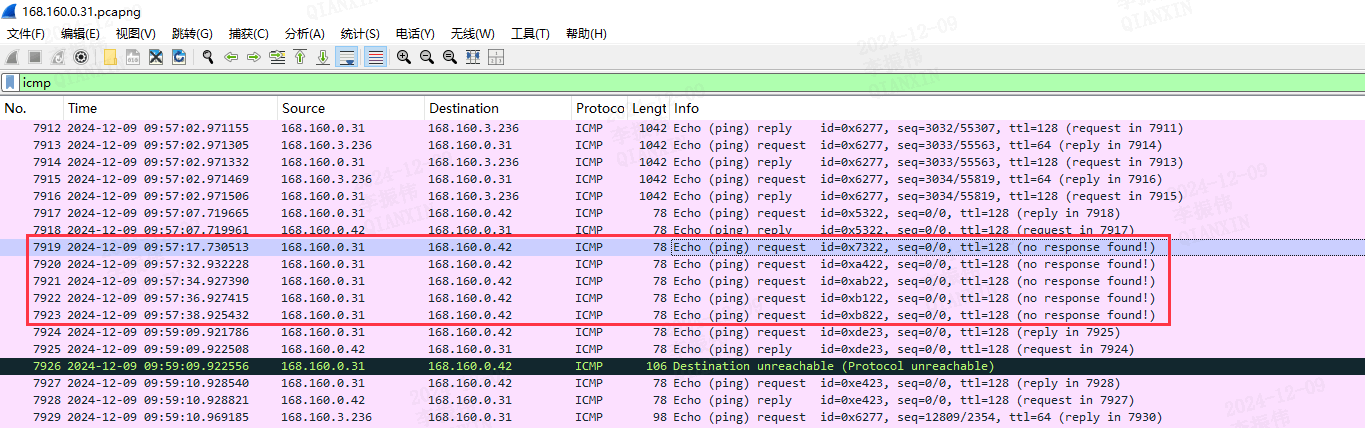Open the 捕获(C) menu
The image size is (1365, 428).
coord(248,34)
